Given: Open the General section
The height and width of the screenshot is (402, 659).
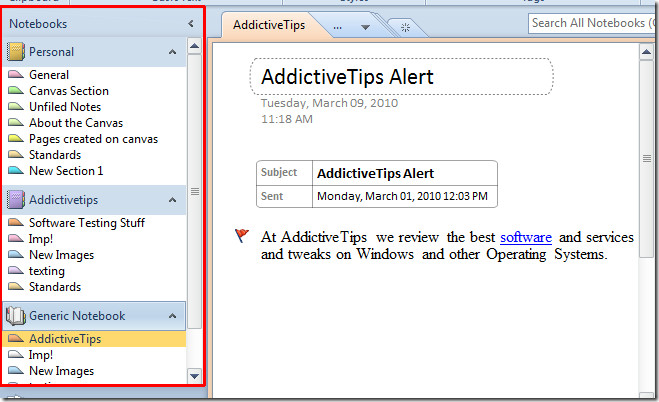Looking at the screenshot, I should click(x=49, y=75).
